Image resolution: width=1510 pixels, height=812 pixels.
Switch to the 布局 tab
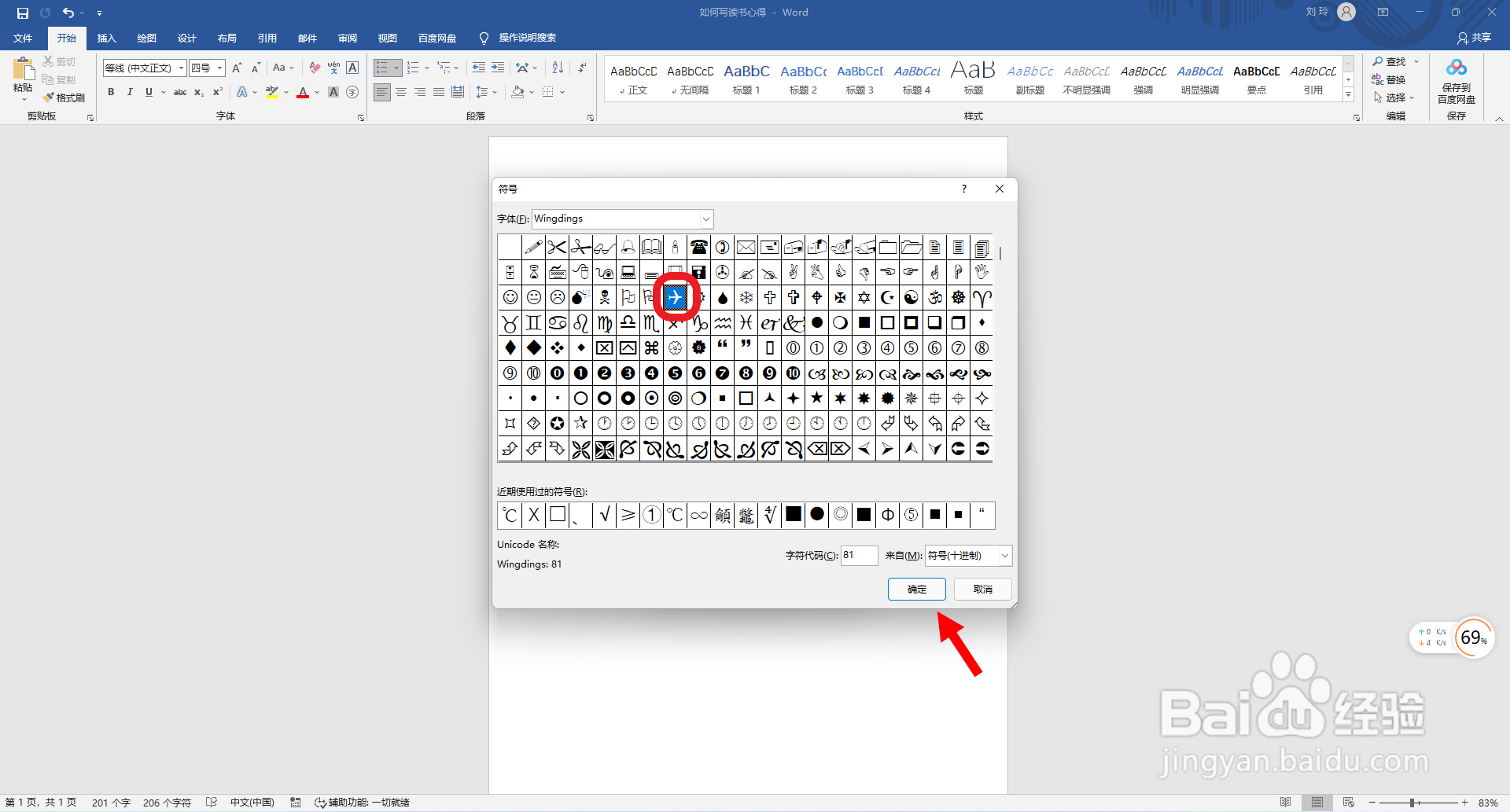tap(226, 38)
